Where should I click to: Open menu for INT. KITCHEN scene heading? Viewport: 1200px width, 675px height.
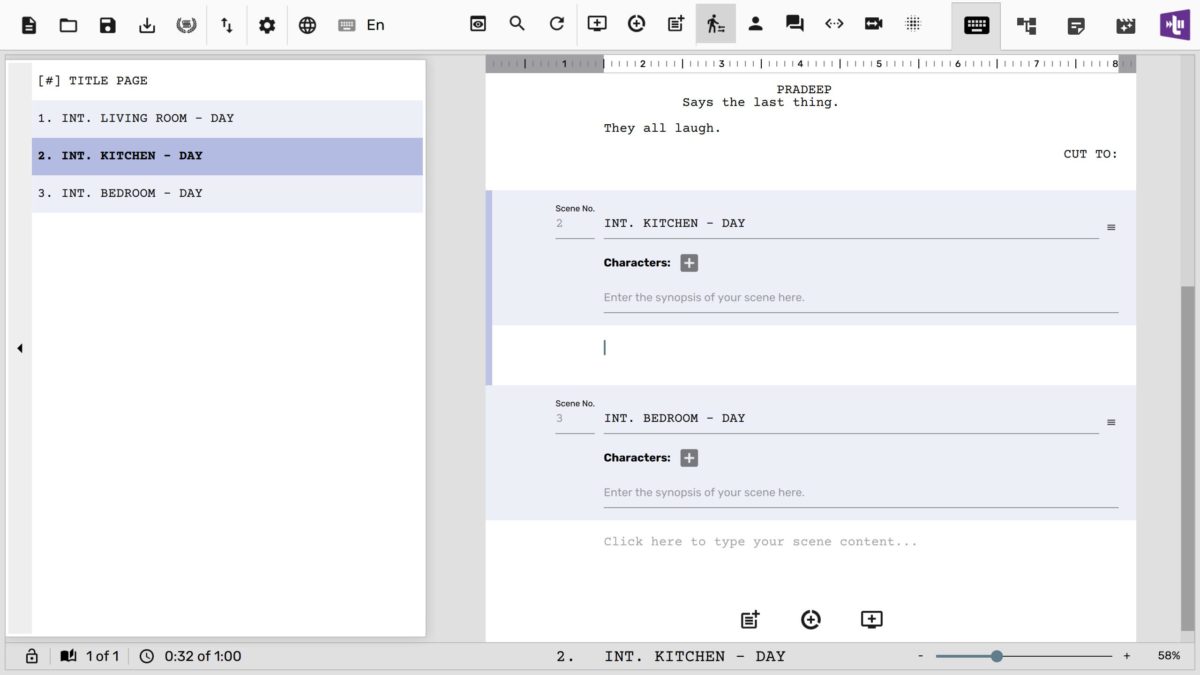pyautogui.click(x=1111, y=228)
